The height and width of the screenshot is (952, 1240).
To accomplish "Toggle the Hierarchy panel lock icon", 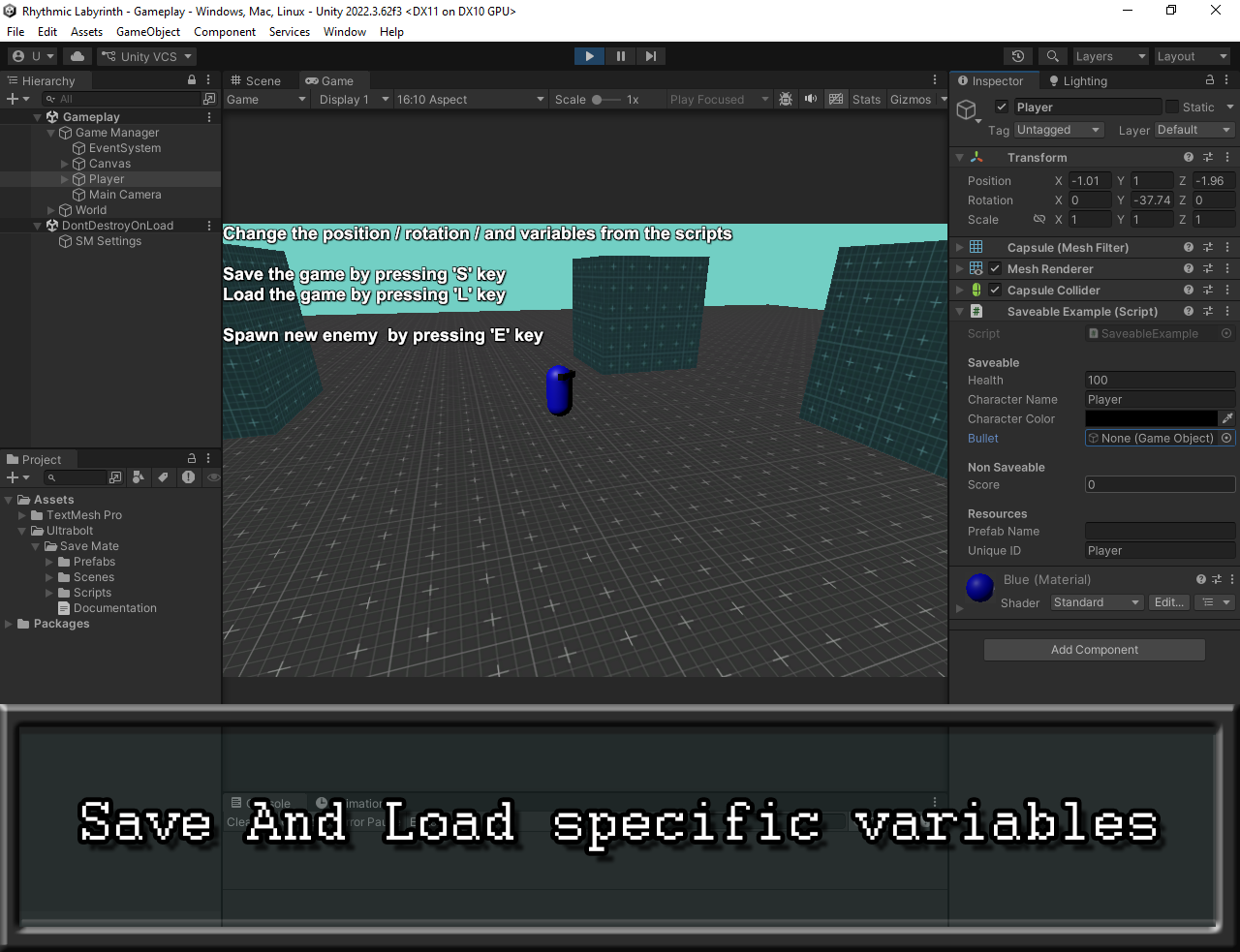I will 192,80.
